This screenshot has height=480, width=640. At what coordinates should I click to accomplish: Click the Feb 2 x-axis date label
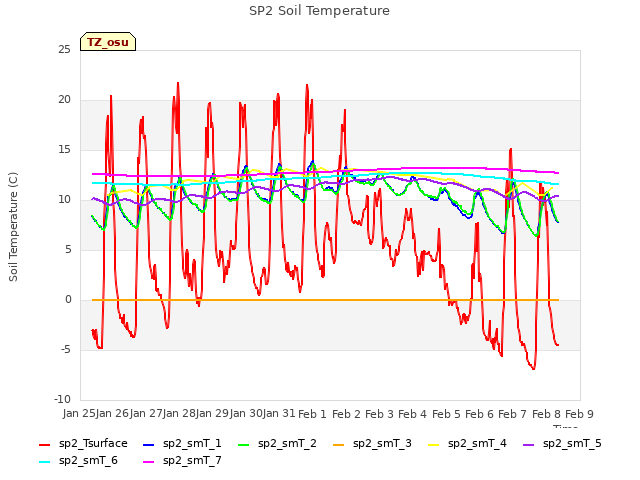(x=346, y=414)
